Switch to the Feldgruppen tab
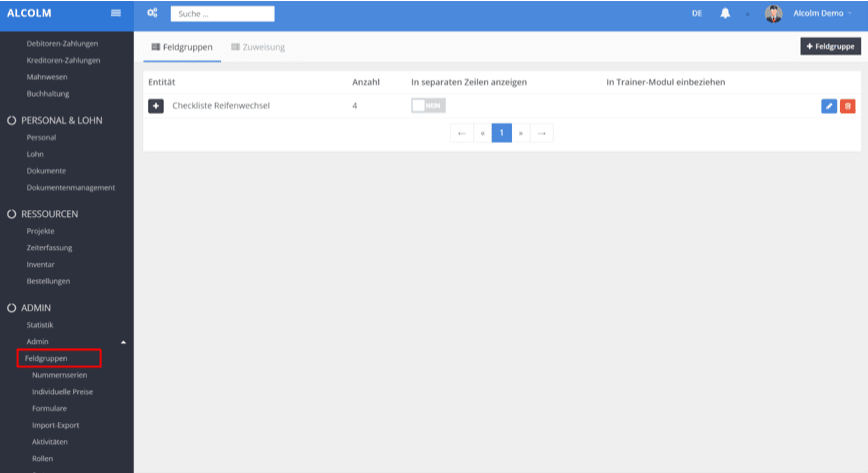The height and width of the screenshot is (473, 868). click(x=182, y=47)
